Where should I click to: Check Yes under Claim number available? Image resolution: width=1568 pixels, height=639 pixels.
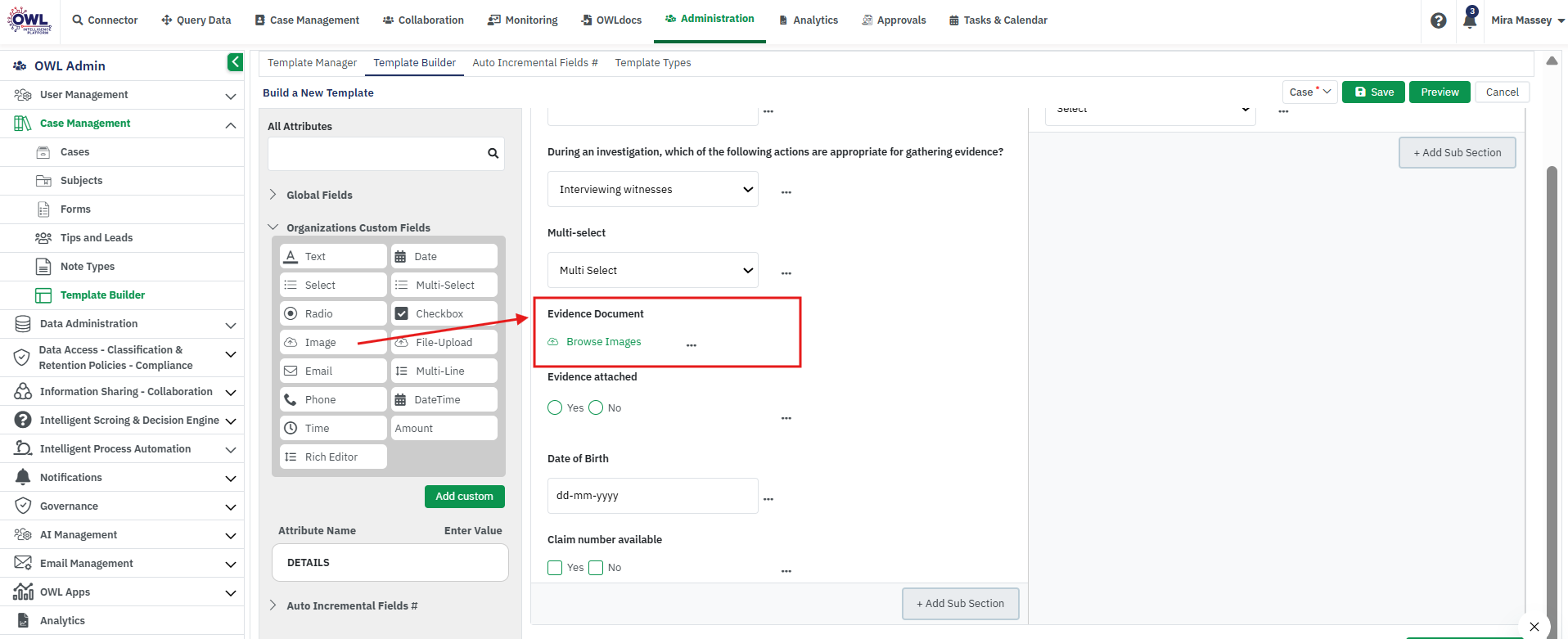[555, 567]
